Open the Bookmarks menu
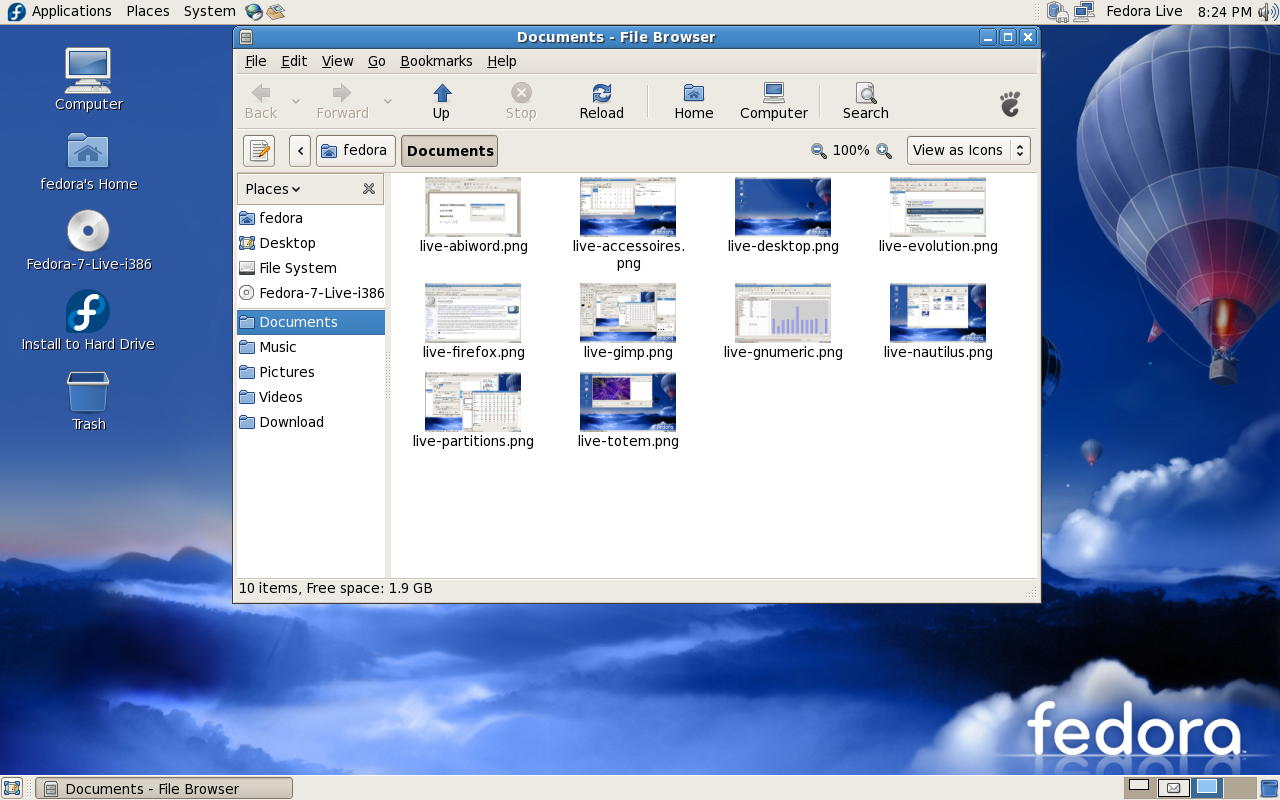1280x800 pixels. [436, 61]
